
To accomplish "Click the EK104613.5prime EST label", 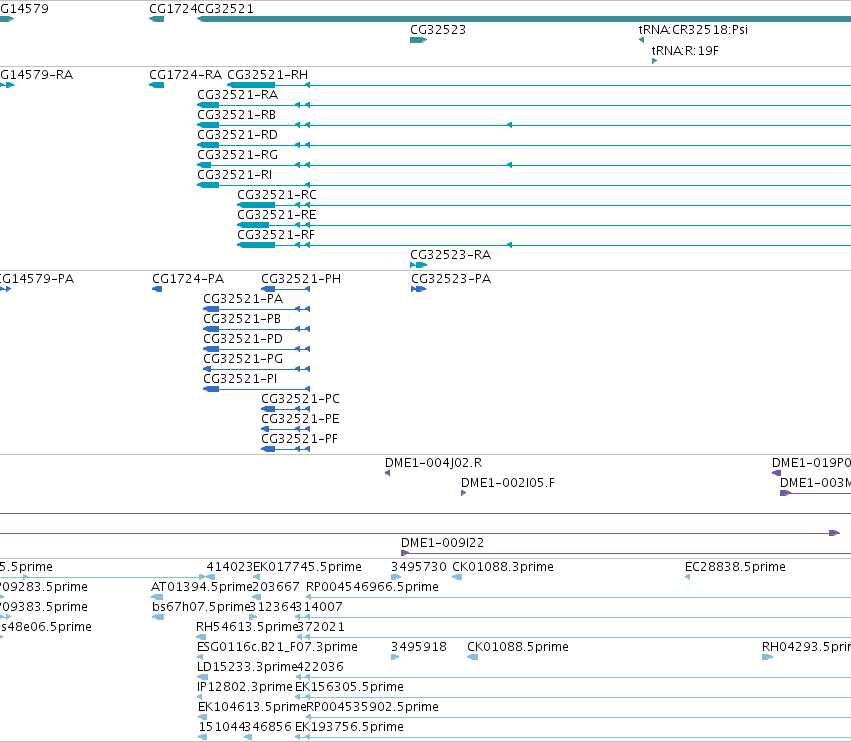I will pos(252,707).
